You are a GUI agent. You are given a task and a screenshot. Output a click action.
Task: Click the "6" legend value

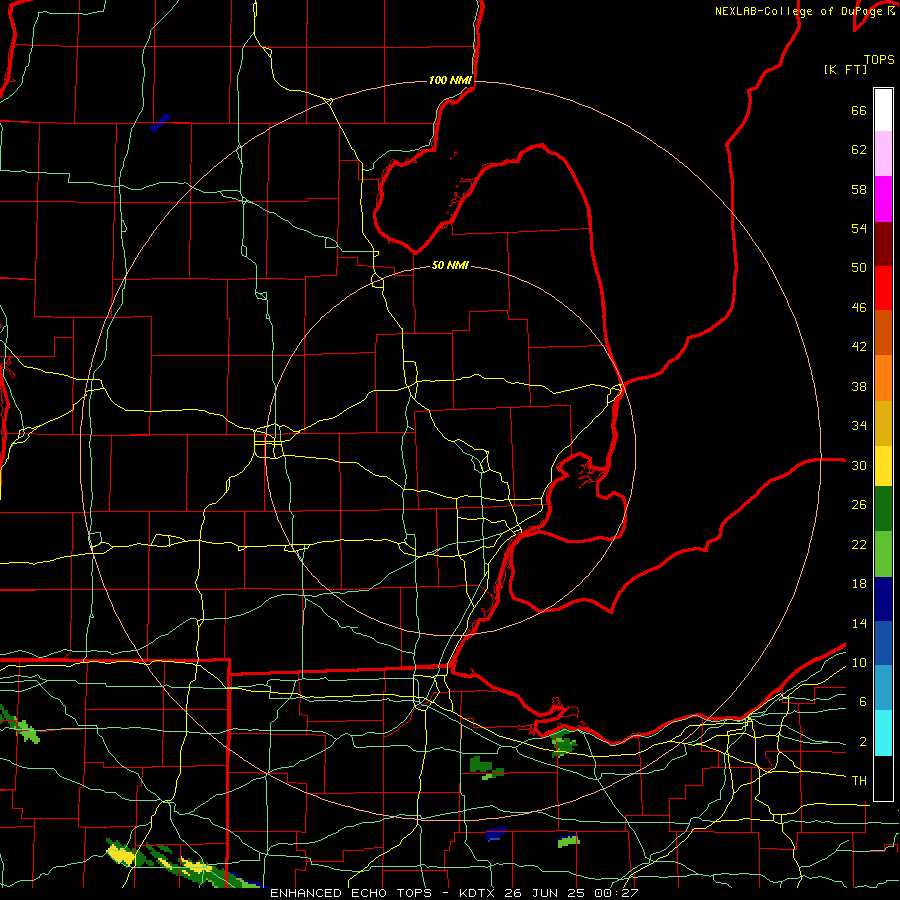863,702
